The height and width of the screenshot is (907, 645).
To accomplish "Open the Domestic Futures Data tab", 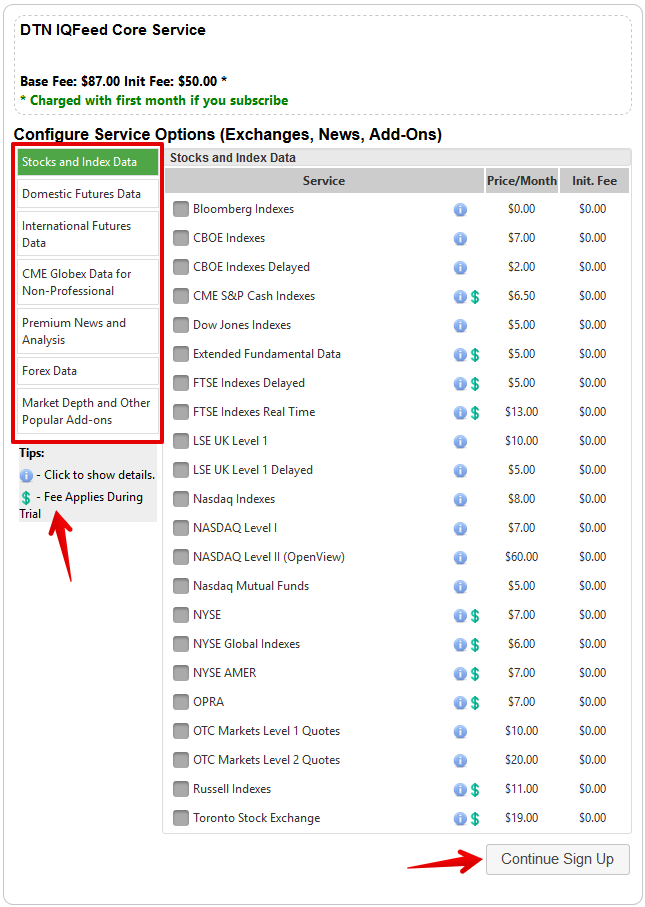I will pos(88,194).
